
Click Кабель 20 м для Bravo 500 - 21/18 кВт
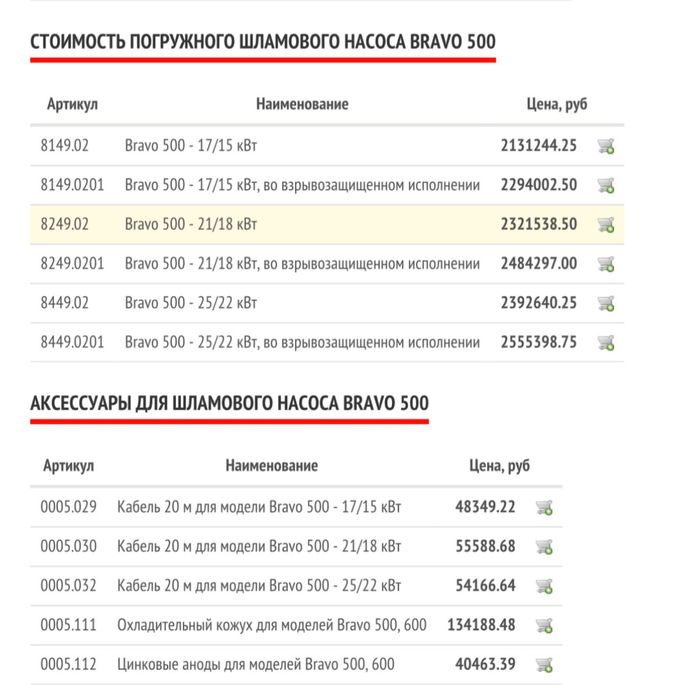[x=259, y=546]
